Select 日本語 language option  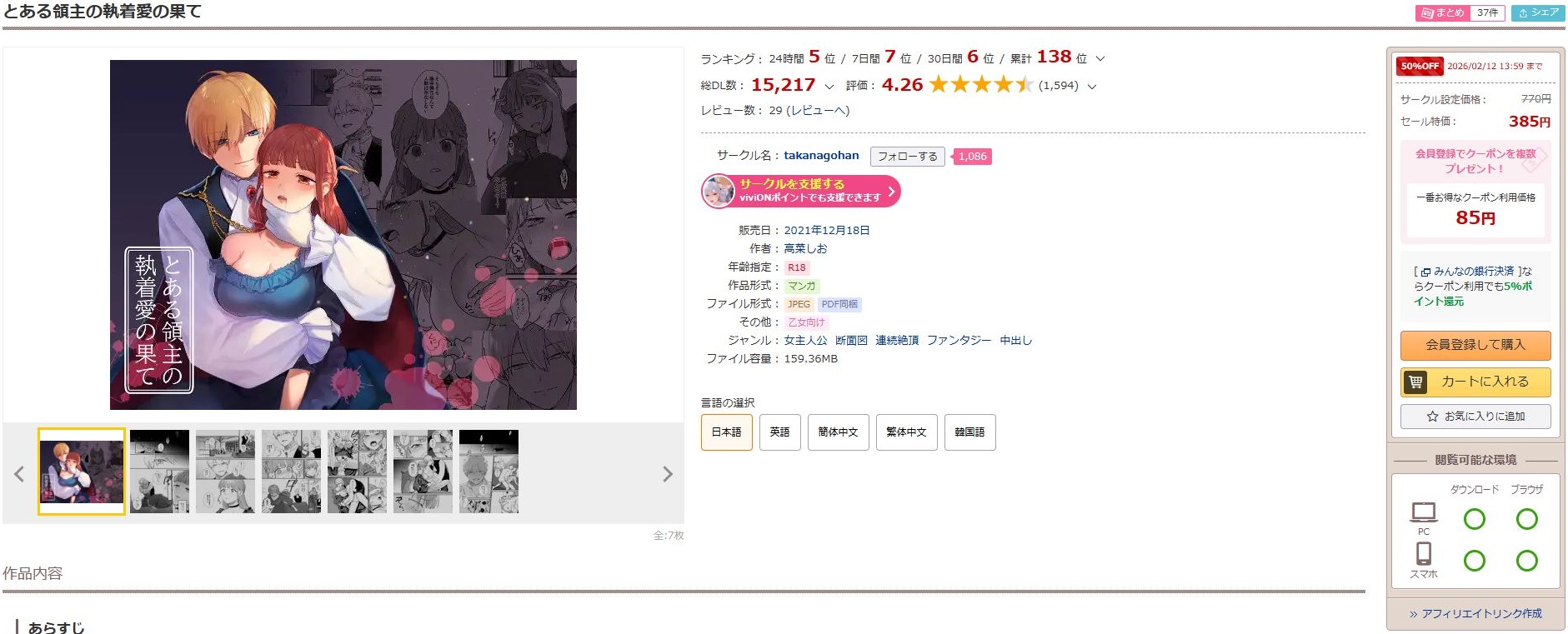(x=726, y=432)
